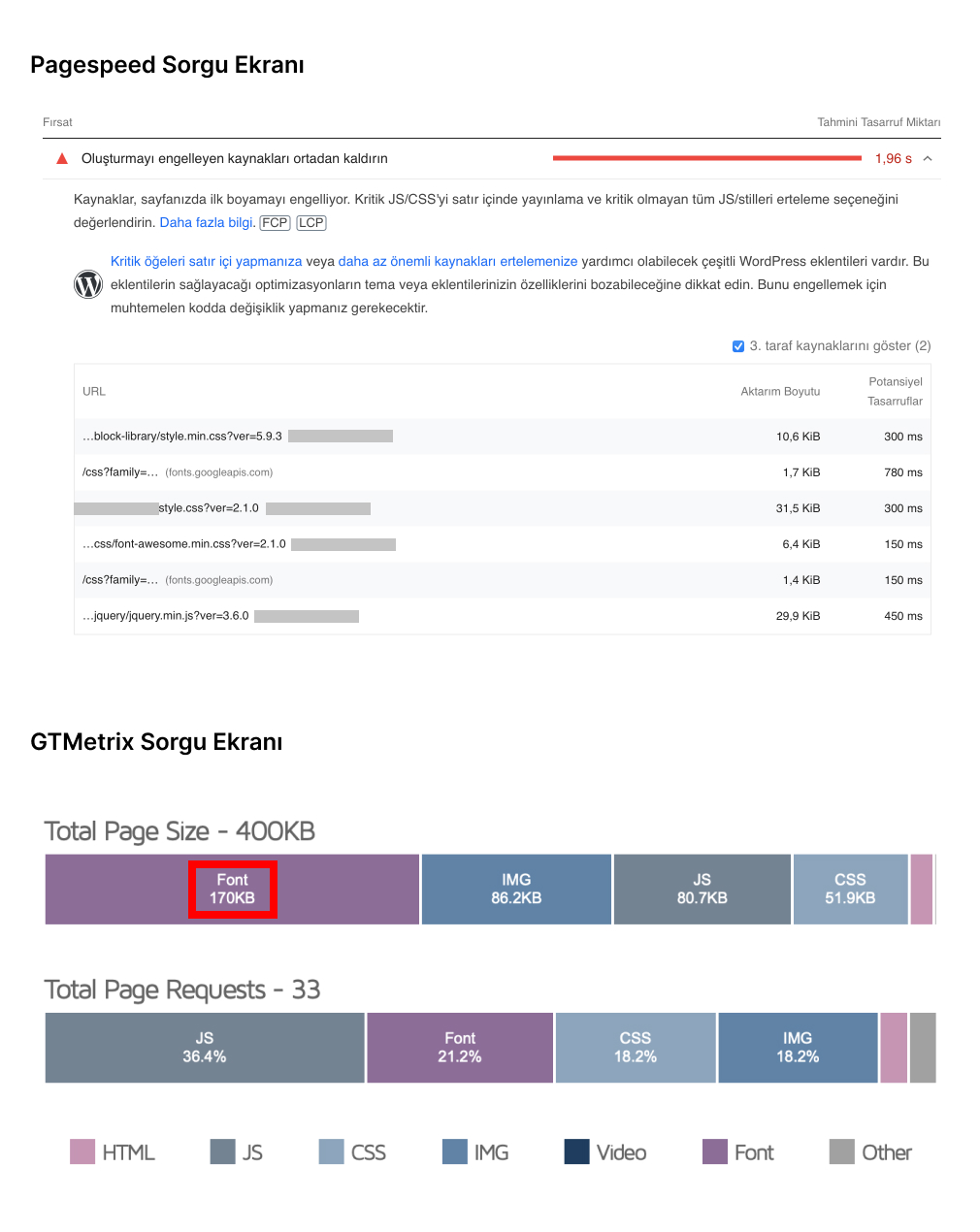Collapse the render-blocking resources audit chevron

coord(928,158)
